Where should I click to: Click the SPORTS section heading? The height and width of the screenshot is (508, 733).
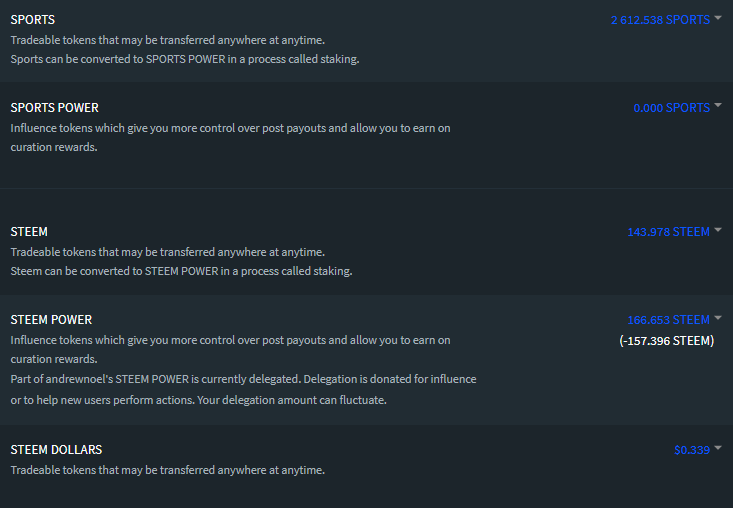(33, 20)
